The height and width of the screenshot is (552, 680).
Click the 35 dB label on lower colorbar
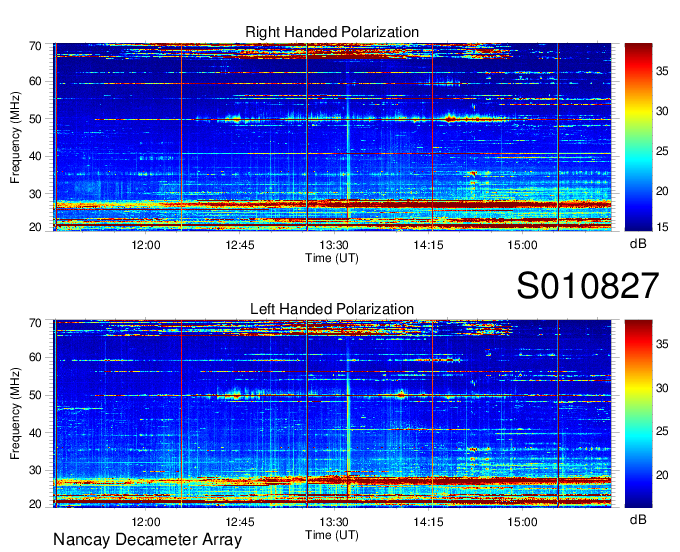[x=662, y=344]
